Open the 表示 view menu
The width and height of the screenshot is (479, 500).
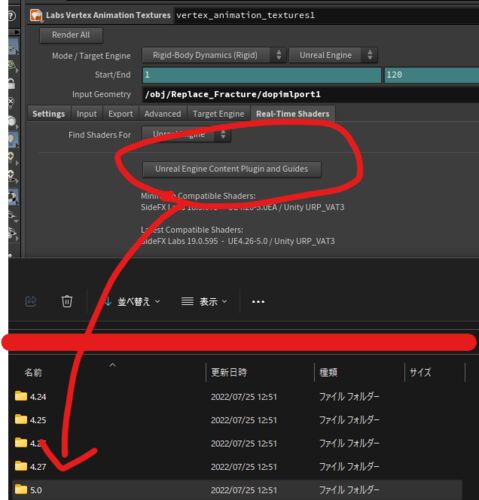[x=204, y=302]
